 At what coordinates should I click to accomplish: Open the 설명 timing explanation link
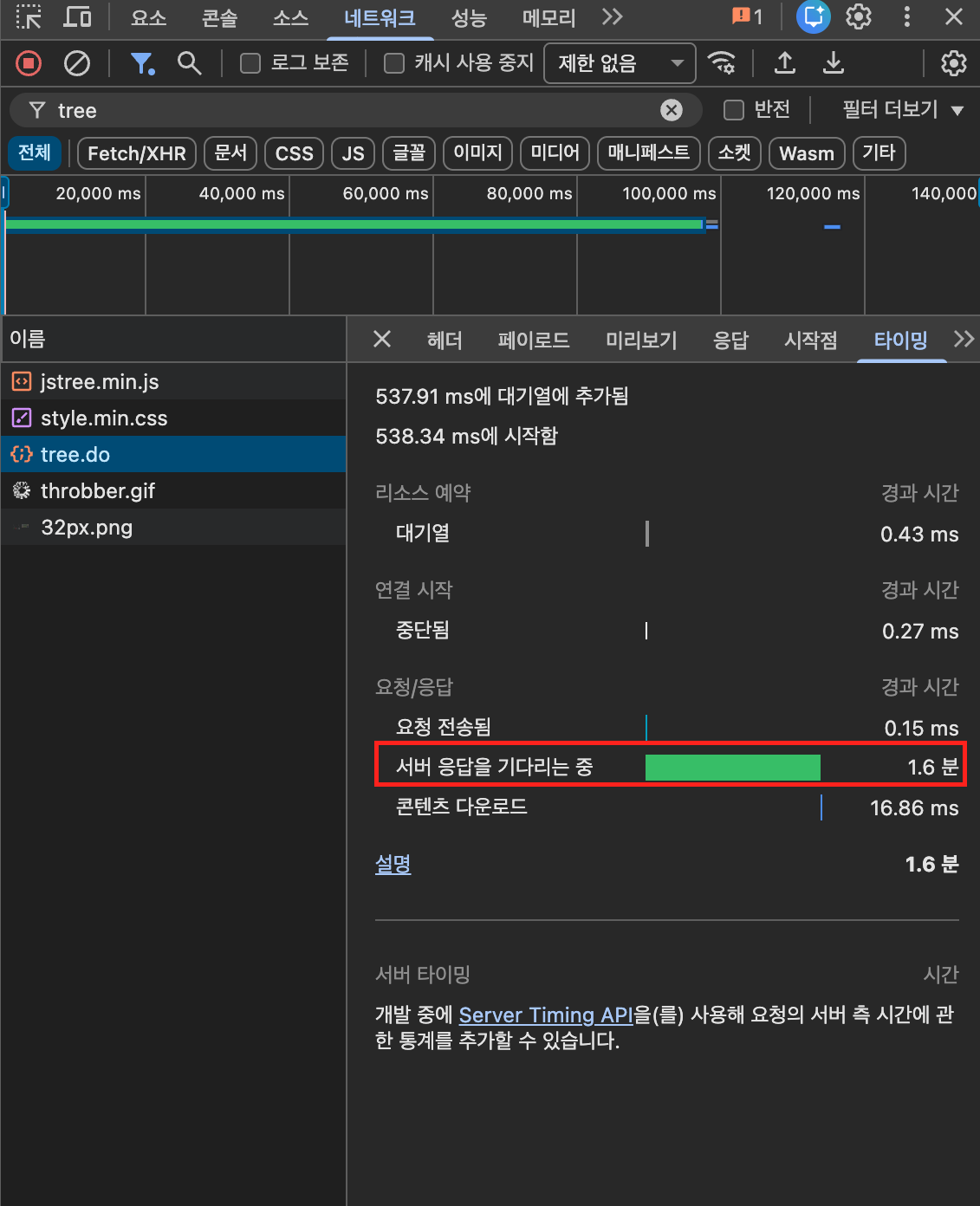(393, 864)
